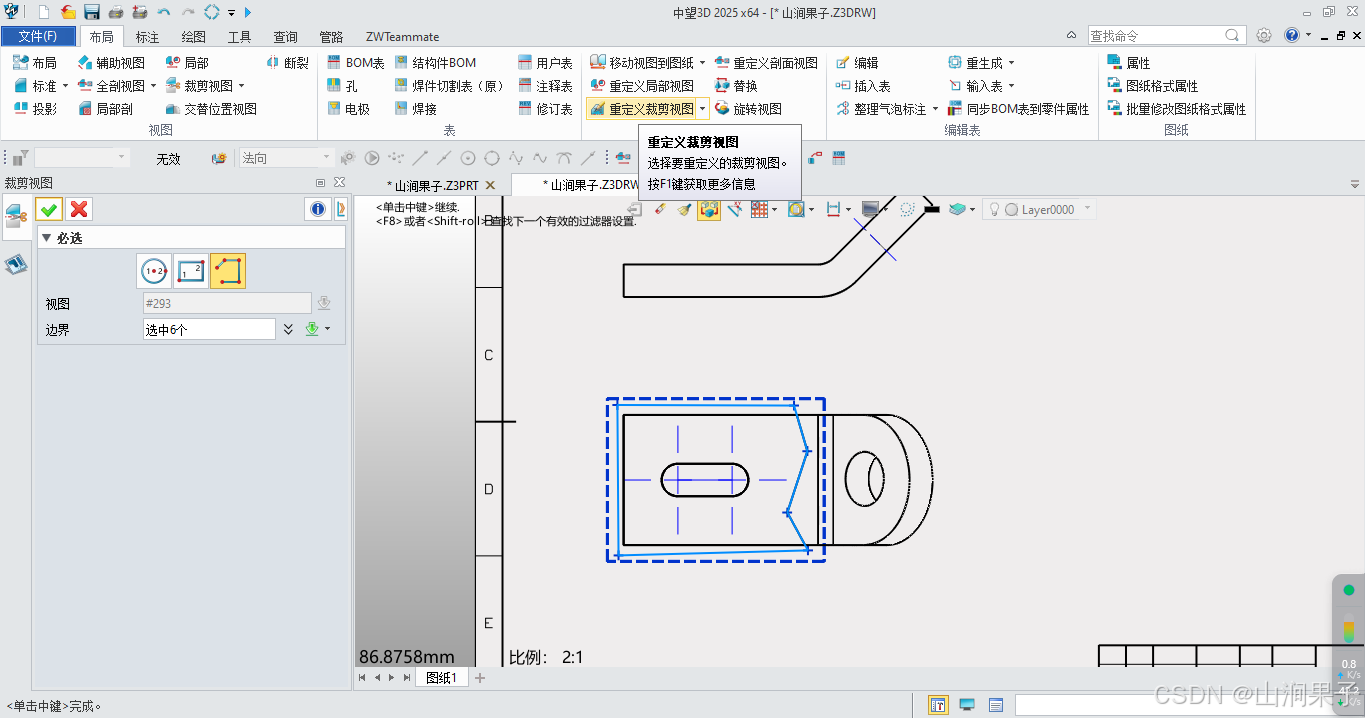Click the 投影 view tool
The height and width of the screenshot is (718, 1365).
(35, 109)
